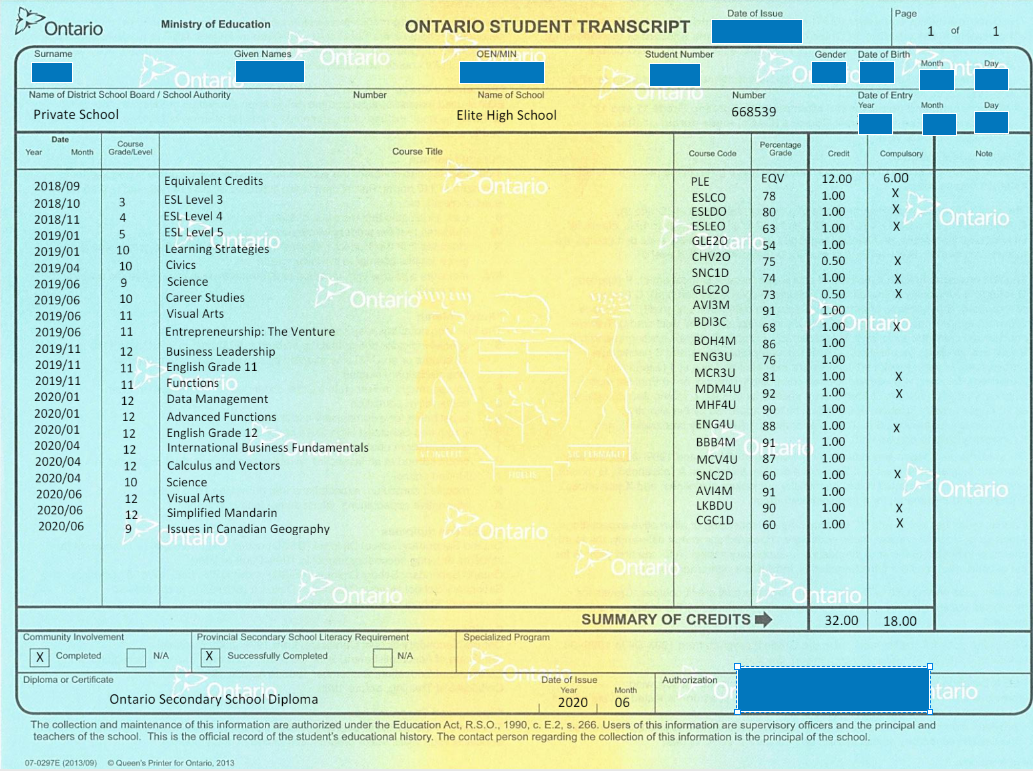Click the school number "668539"

click(754, 112)
